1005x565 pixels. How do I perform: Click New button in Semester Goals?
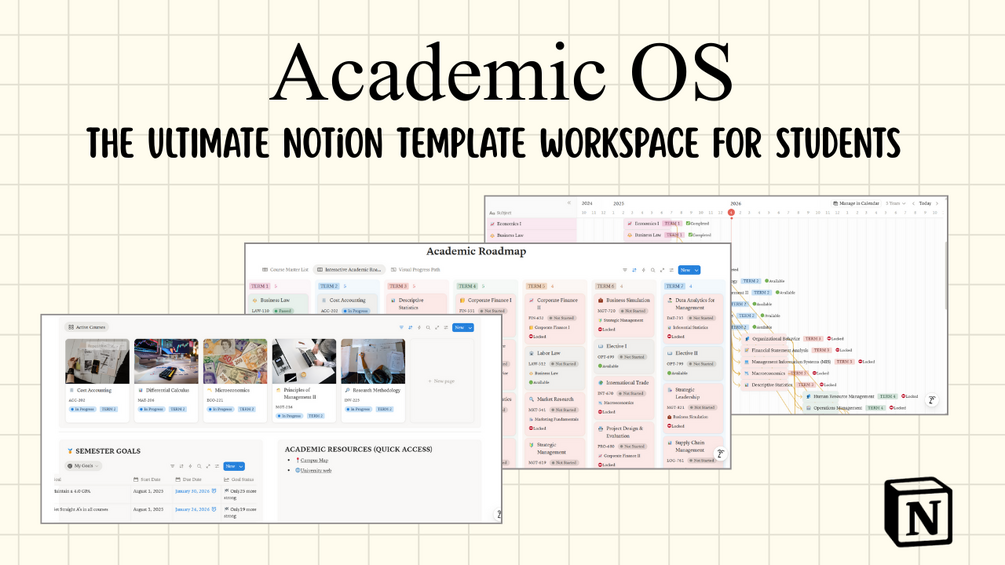coord(229,466)
